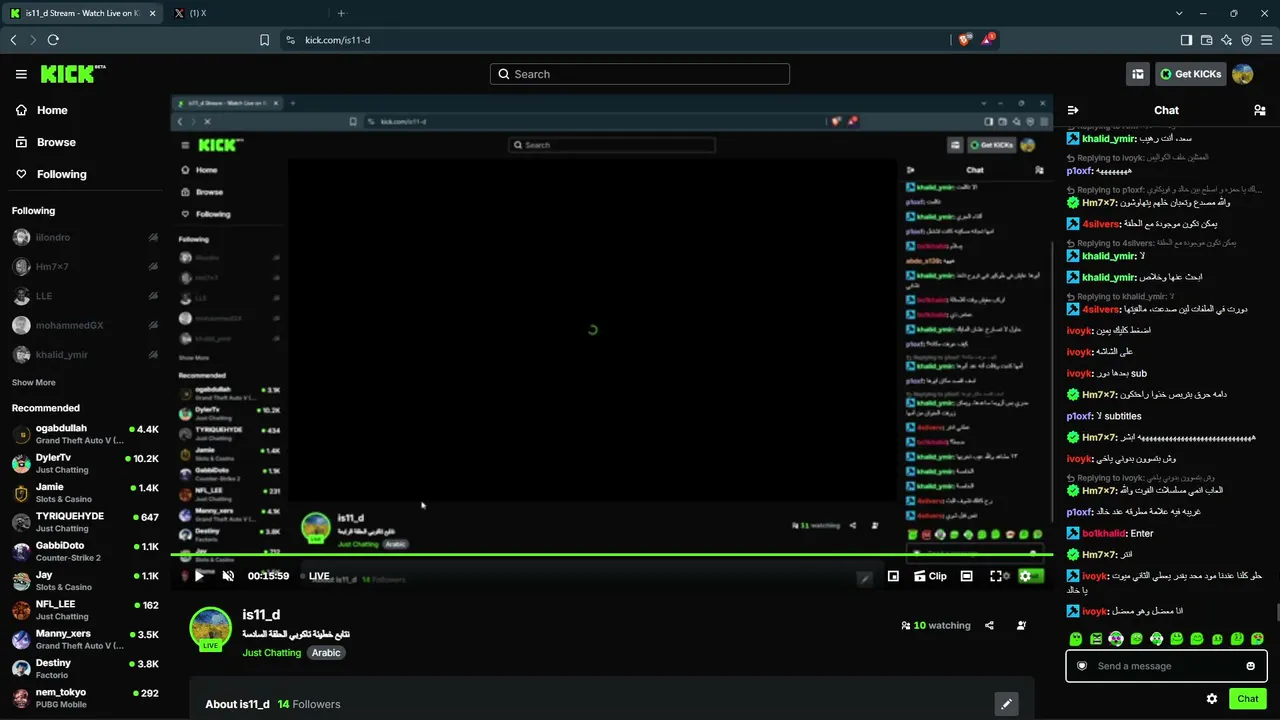Viewport: 1280px width, 720px height.
Task: Open the chat users list icon
Action: pos(1259,110)
